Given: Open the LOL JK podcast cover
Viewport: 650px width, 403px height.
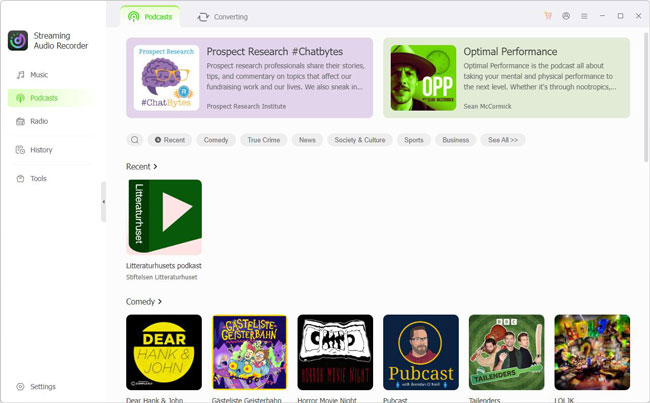Looking at the screenshot, I should [592, 352].
